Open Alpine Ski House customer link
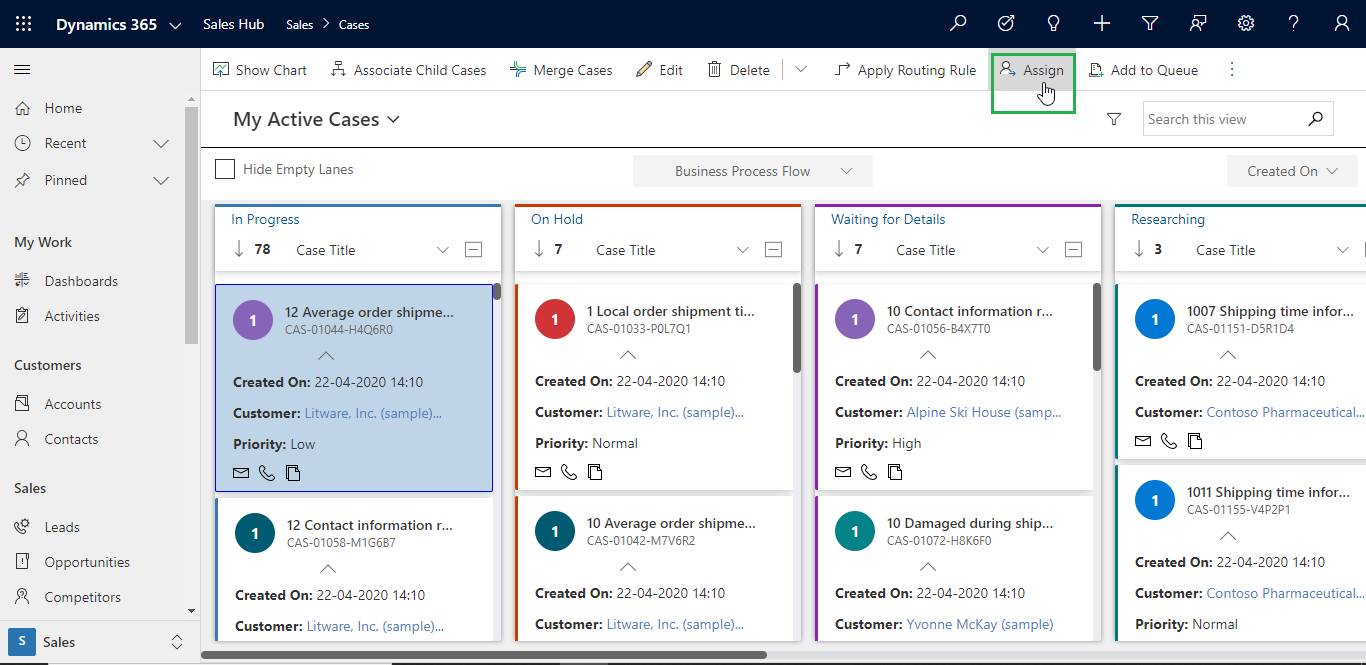 click(x=984, y=412)
